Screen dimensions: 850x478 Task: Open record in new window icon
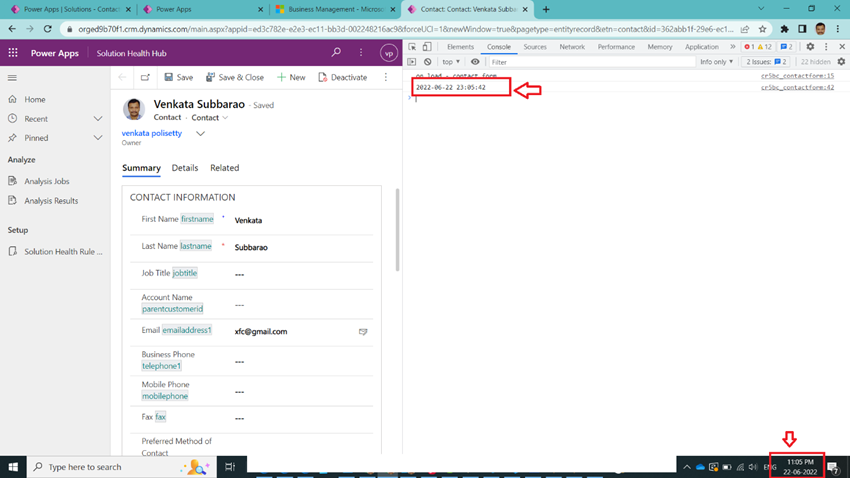point(145,77)
